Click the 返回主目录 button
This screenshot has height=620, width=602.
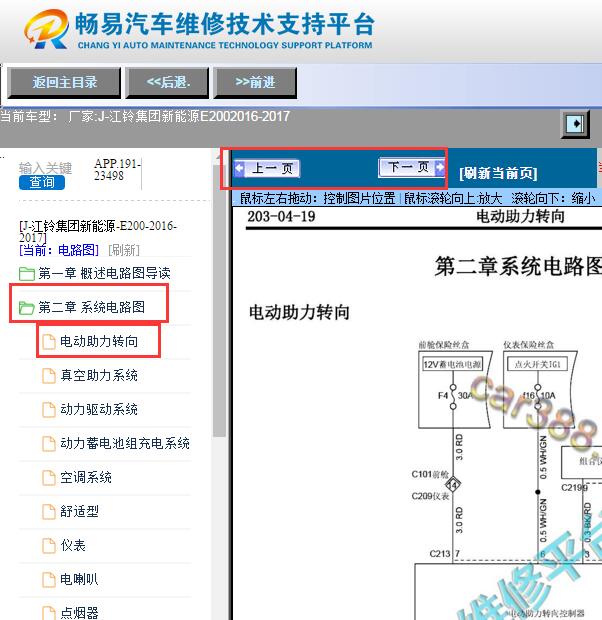[64, 83]
